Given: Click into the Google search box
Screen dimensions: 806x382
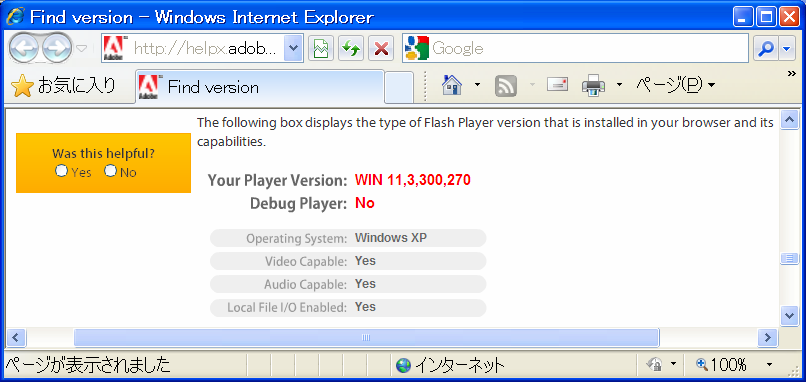Looking at the screenshot, I should click(x=589, y=49).
